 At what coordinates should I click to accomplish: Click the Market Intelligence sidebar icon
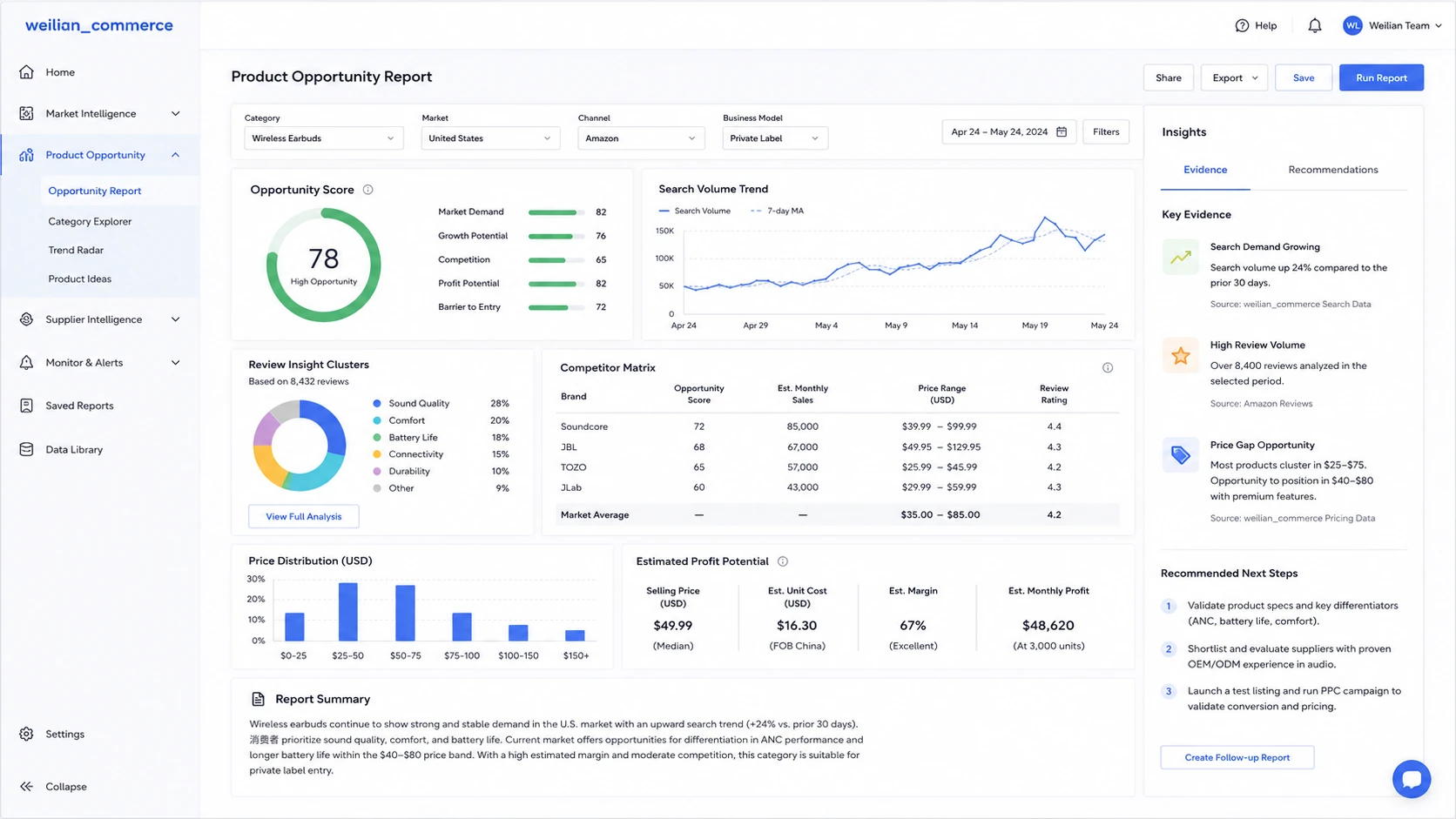coord(26,113)
